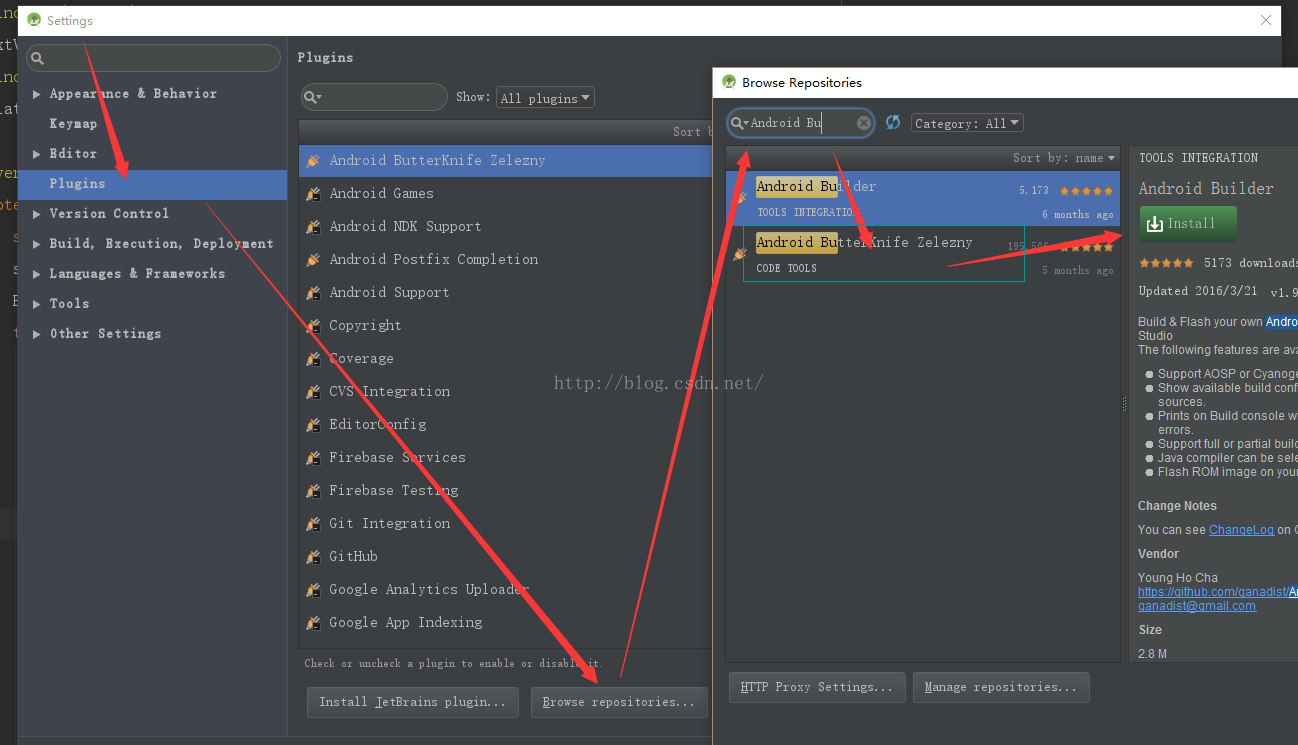Select Android Postfix Completion plugin row
Viewport: 1298px width, 745px height.
click(x=505, y=259)
